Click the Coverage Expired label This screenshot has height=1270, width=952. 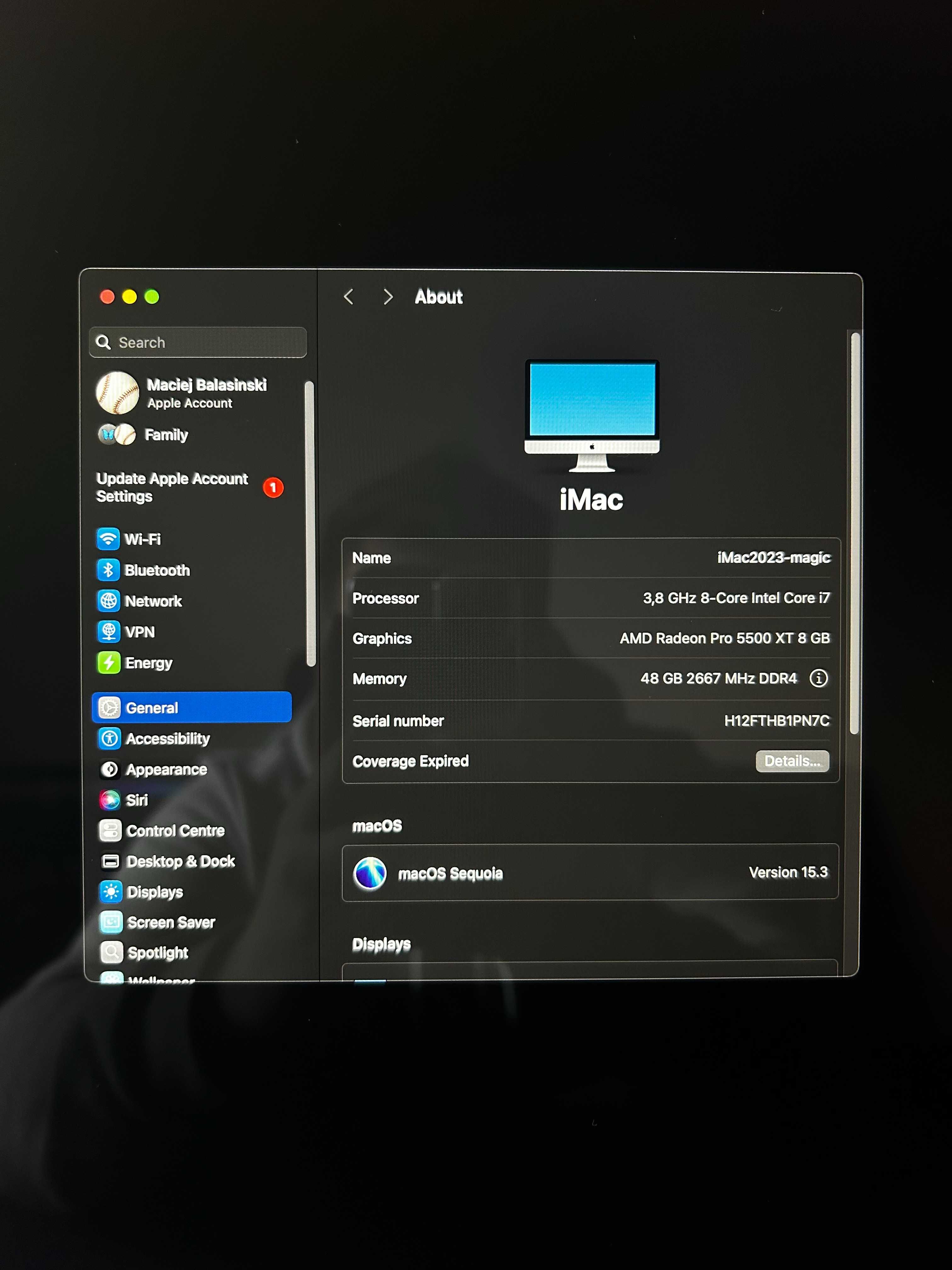click(x=410, y=761)
